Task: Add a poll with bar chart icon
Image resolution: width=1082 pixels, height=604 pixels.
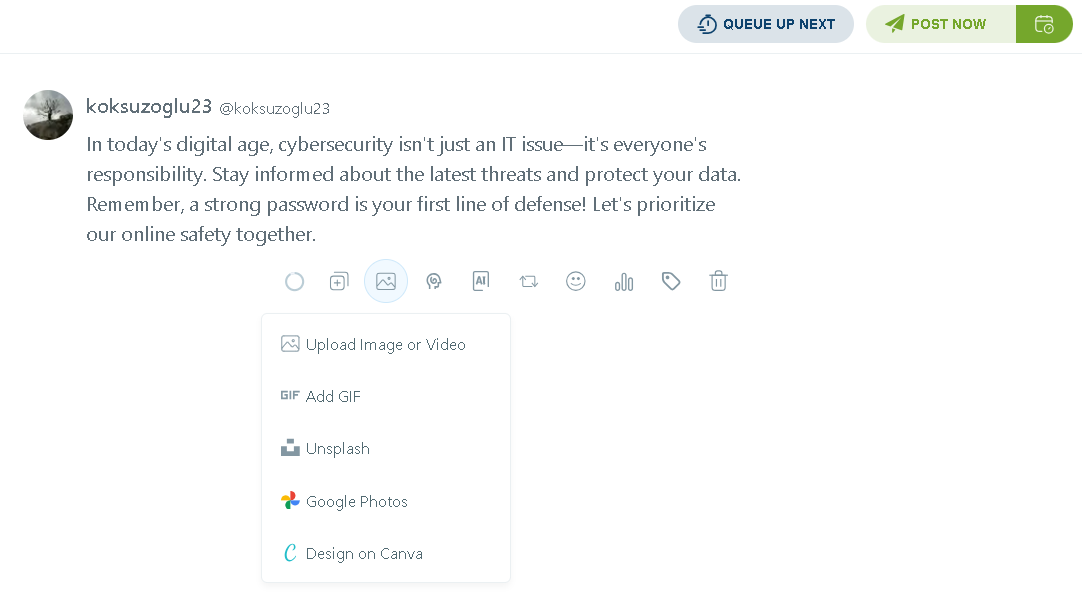Action: pyautogui.click(x=624, y=282)
